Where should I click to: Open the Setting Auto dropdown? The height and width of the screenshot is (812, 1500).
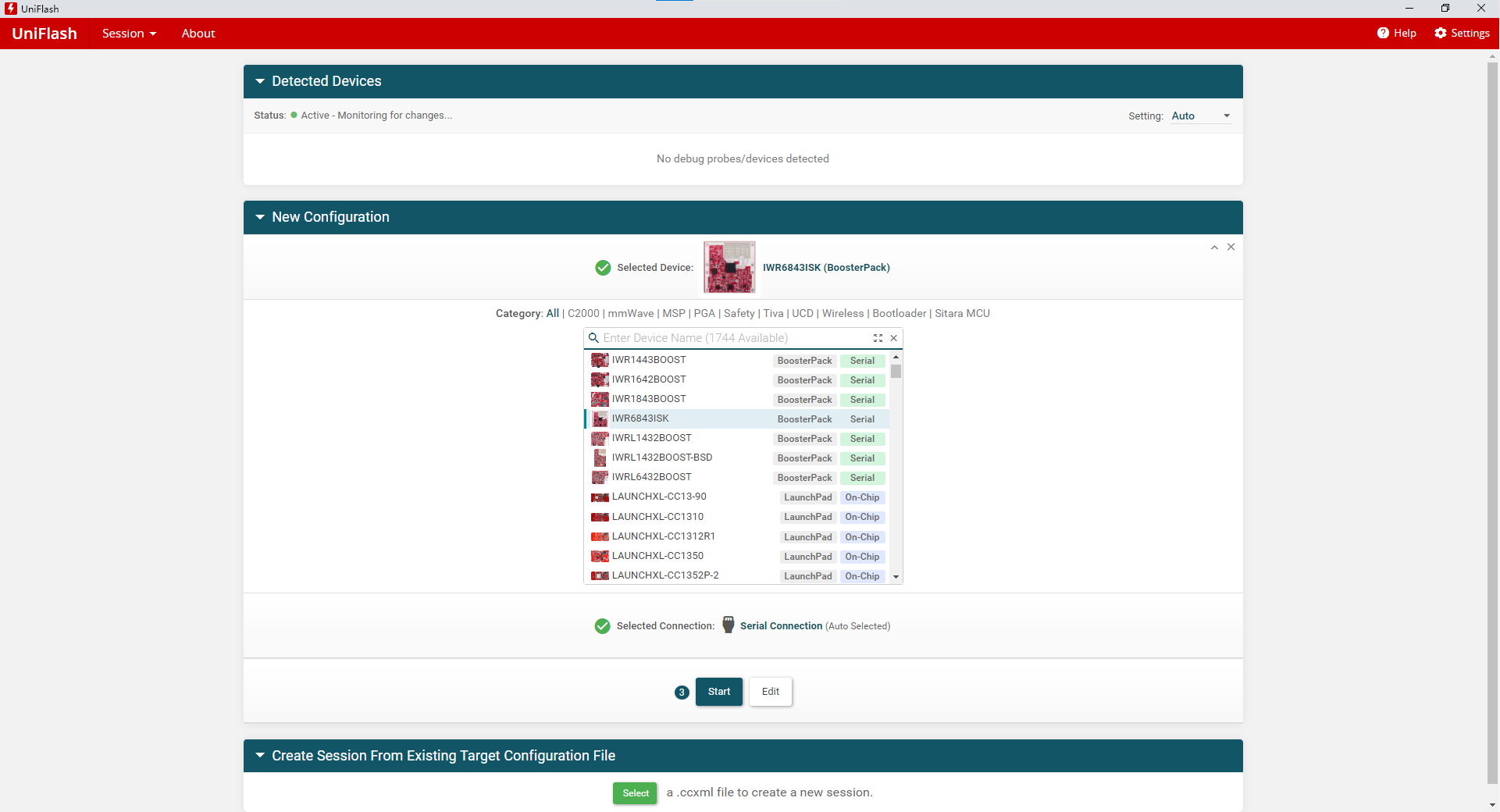tap(1201, 116)
